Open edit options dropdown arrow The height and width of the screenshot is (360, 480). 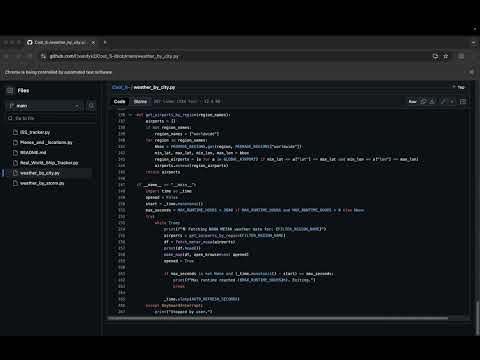452,101
